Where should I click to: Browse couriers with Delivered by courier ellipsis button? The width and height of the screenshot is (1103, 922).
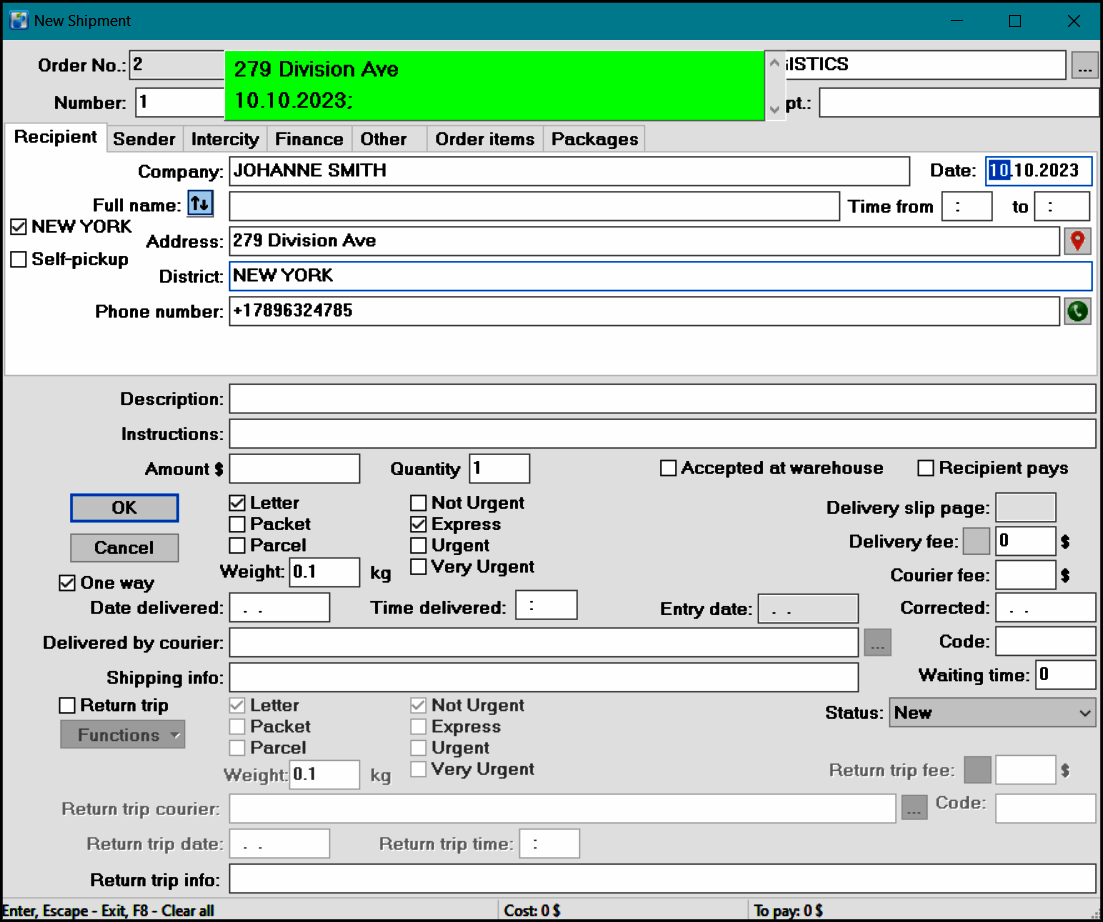(x=877, y=643)
